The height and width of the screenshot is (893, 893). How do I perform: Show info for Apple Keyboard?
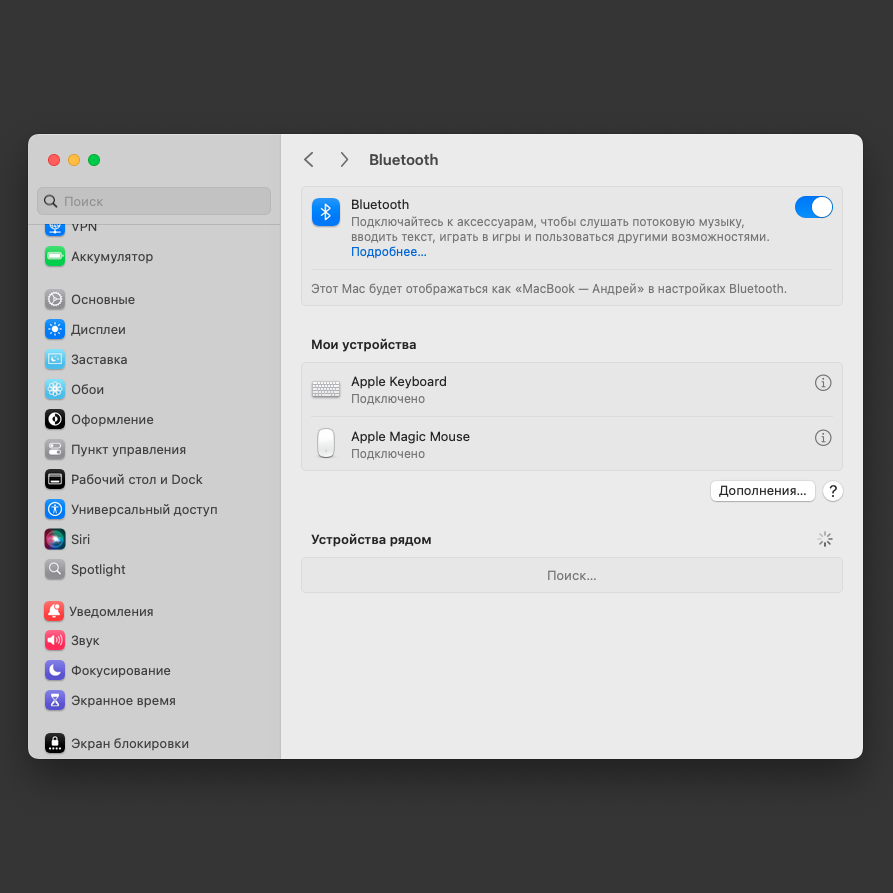823,383
